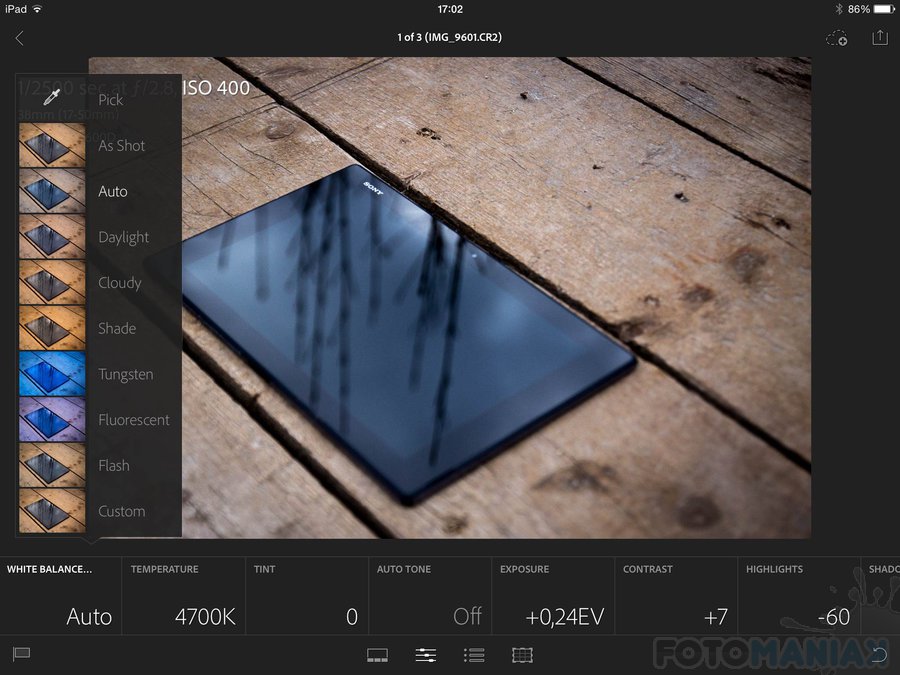Tap the Shade preview thumbnail
The image size is (900, 675).
click(52, 328)
